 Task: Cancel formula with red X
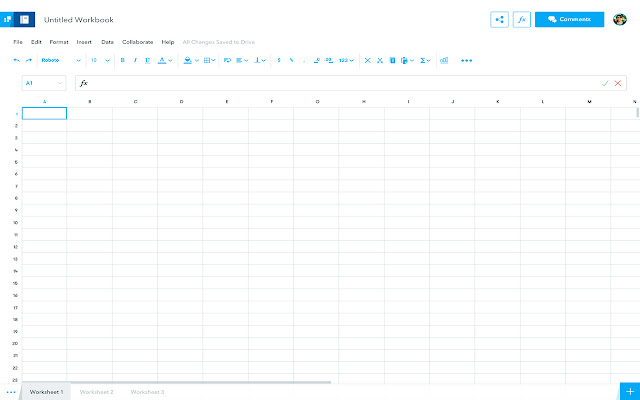[618, 83]
